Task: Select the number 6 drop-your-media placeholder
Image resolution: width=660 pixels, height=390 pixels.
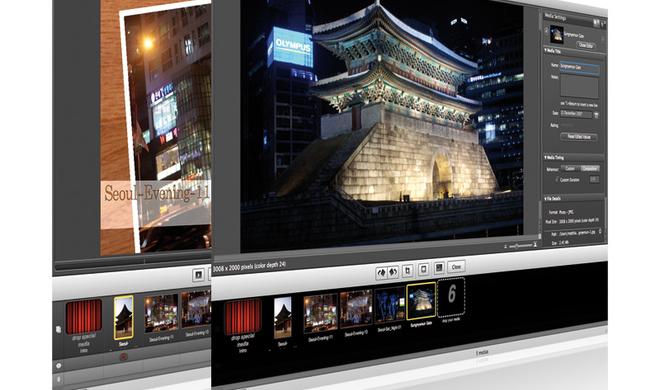Action: (x=451, y=297)
